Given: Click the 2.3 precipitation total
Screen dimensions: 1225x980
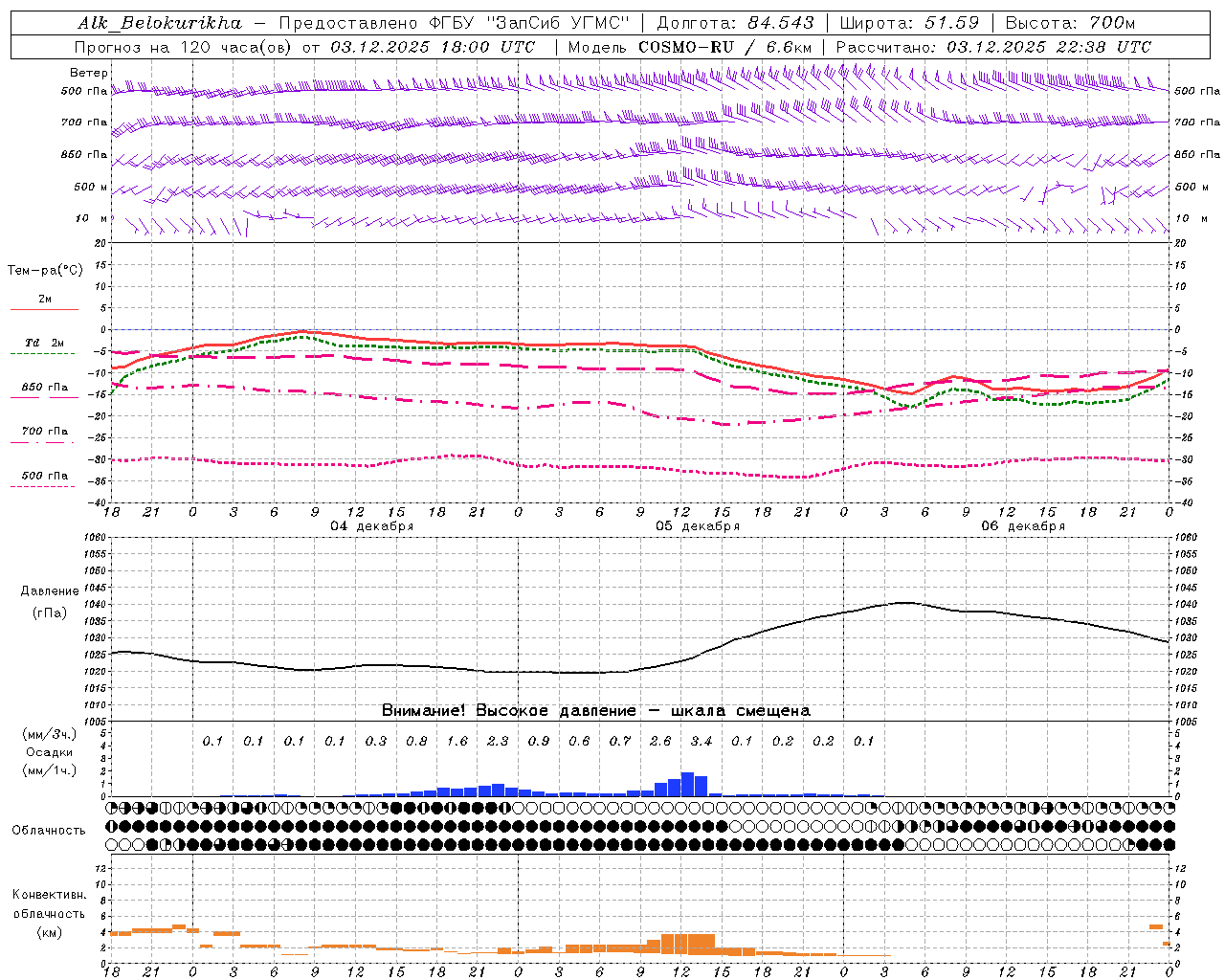Looking at the screenshot, I should tap(498, 742).
